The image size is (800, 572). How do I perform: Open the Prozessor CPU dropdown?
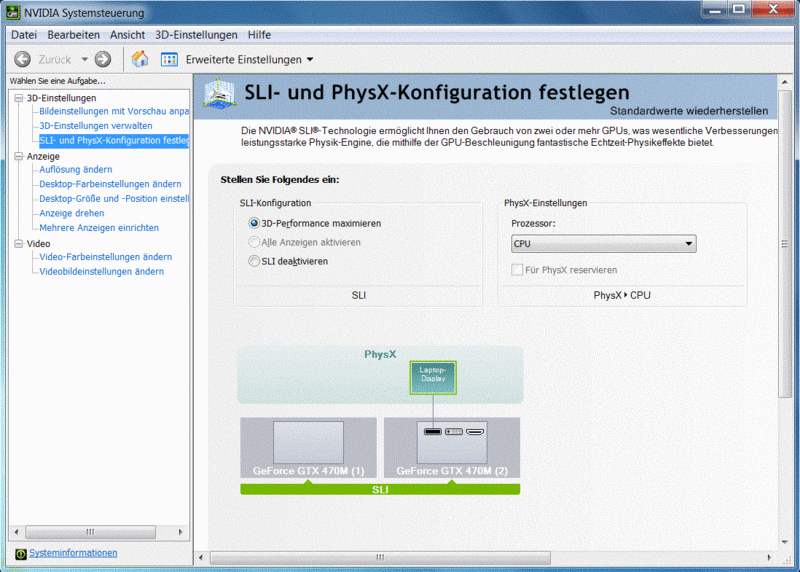click(x=604, y=243)
